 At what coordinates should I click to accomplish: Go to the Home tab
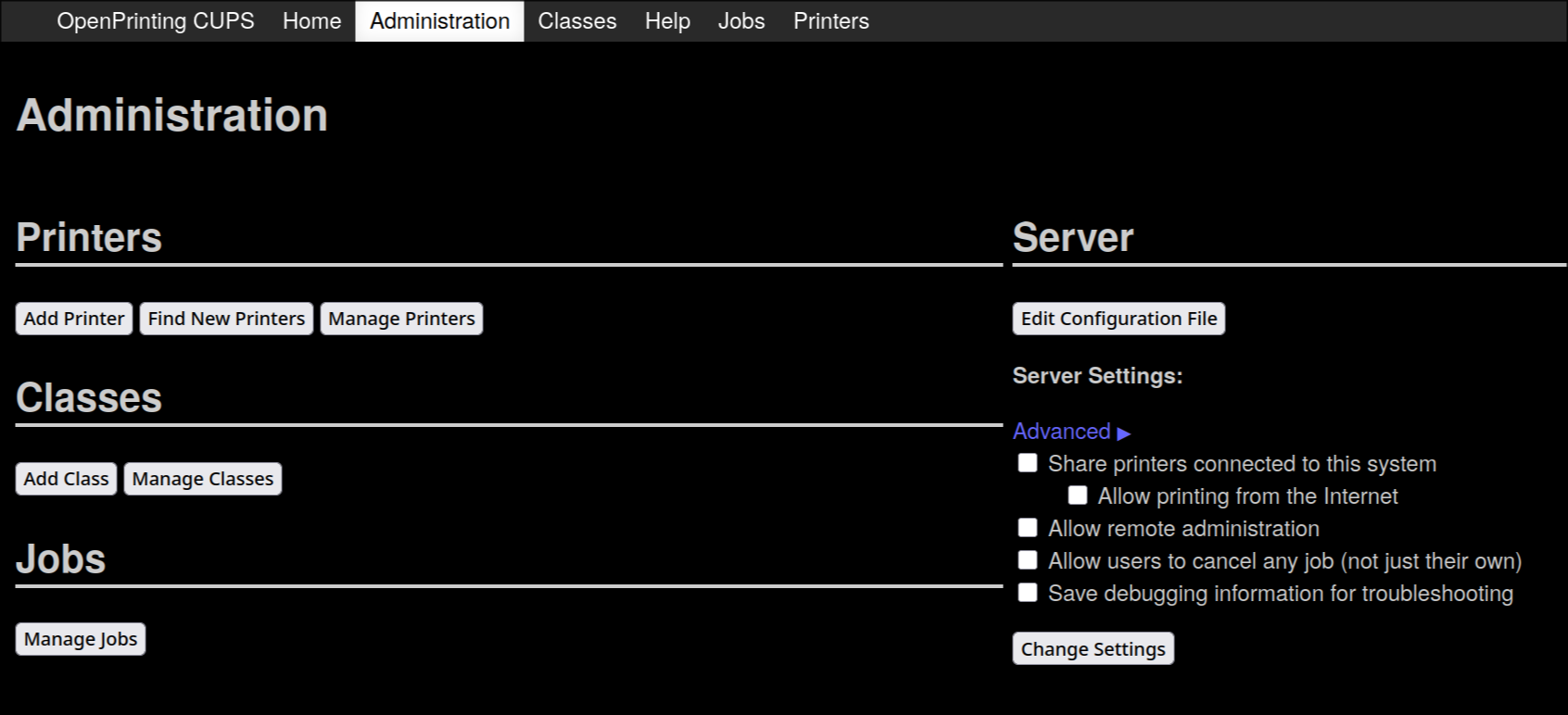pyautogui.click(x=311, y=21)
